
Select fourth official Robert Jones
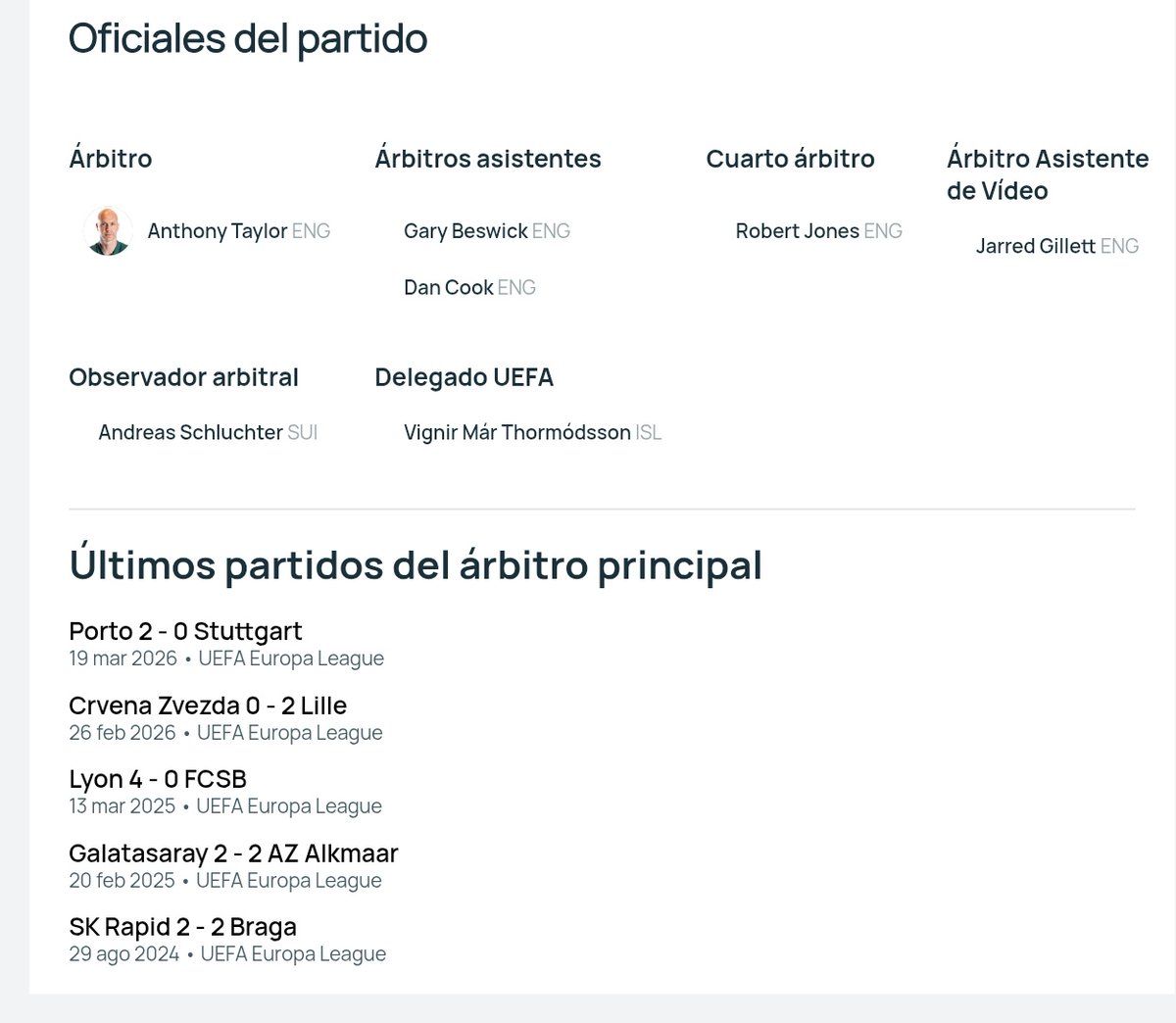click(798, 231)
